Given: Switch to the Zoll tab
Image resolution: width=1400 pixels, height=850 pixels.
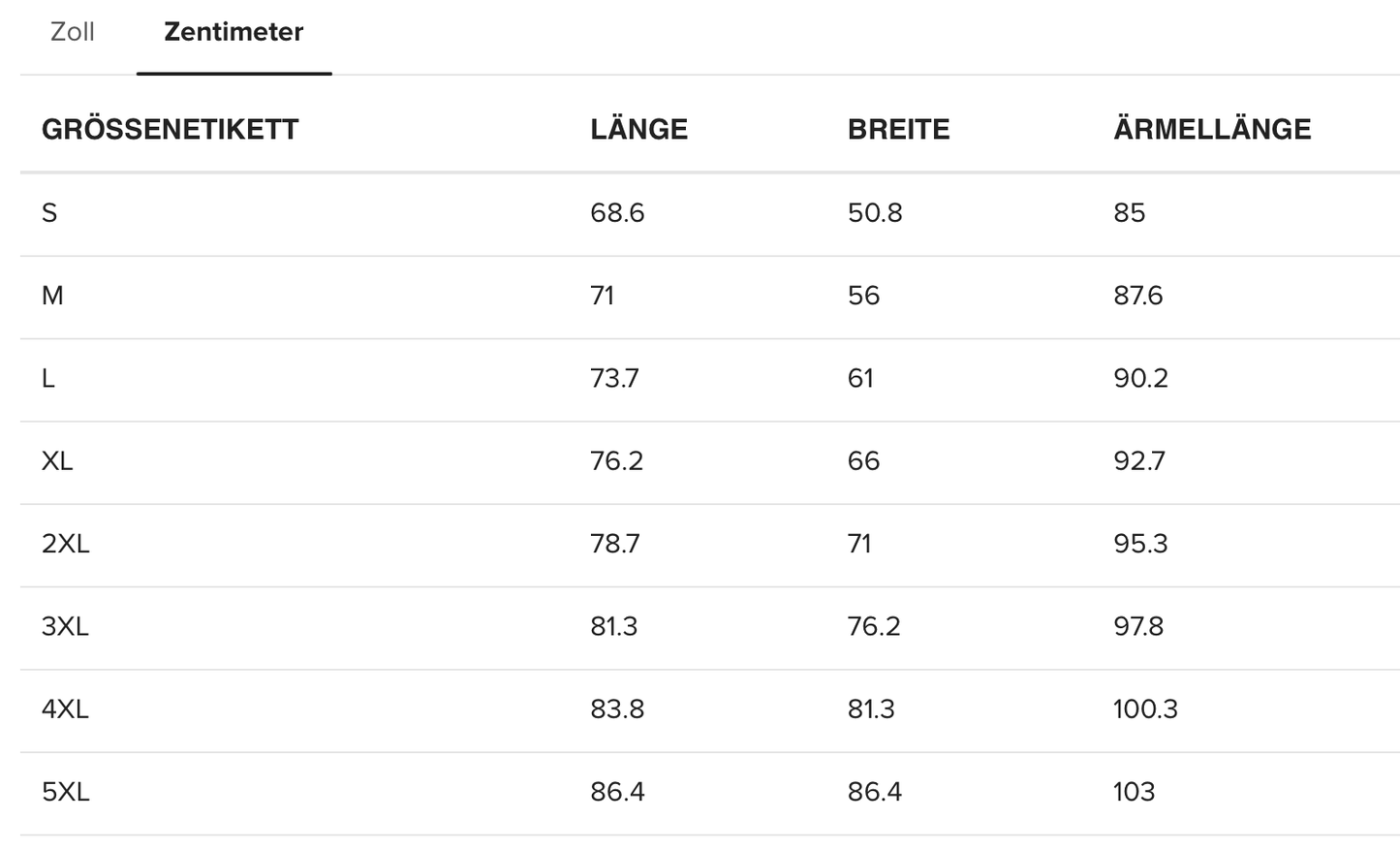Looking at the screenshot, I should pyautogui.click(x=72, y=32).
